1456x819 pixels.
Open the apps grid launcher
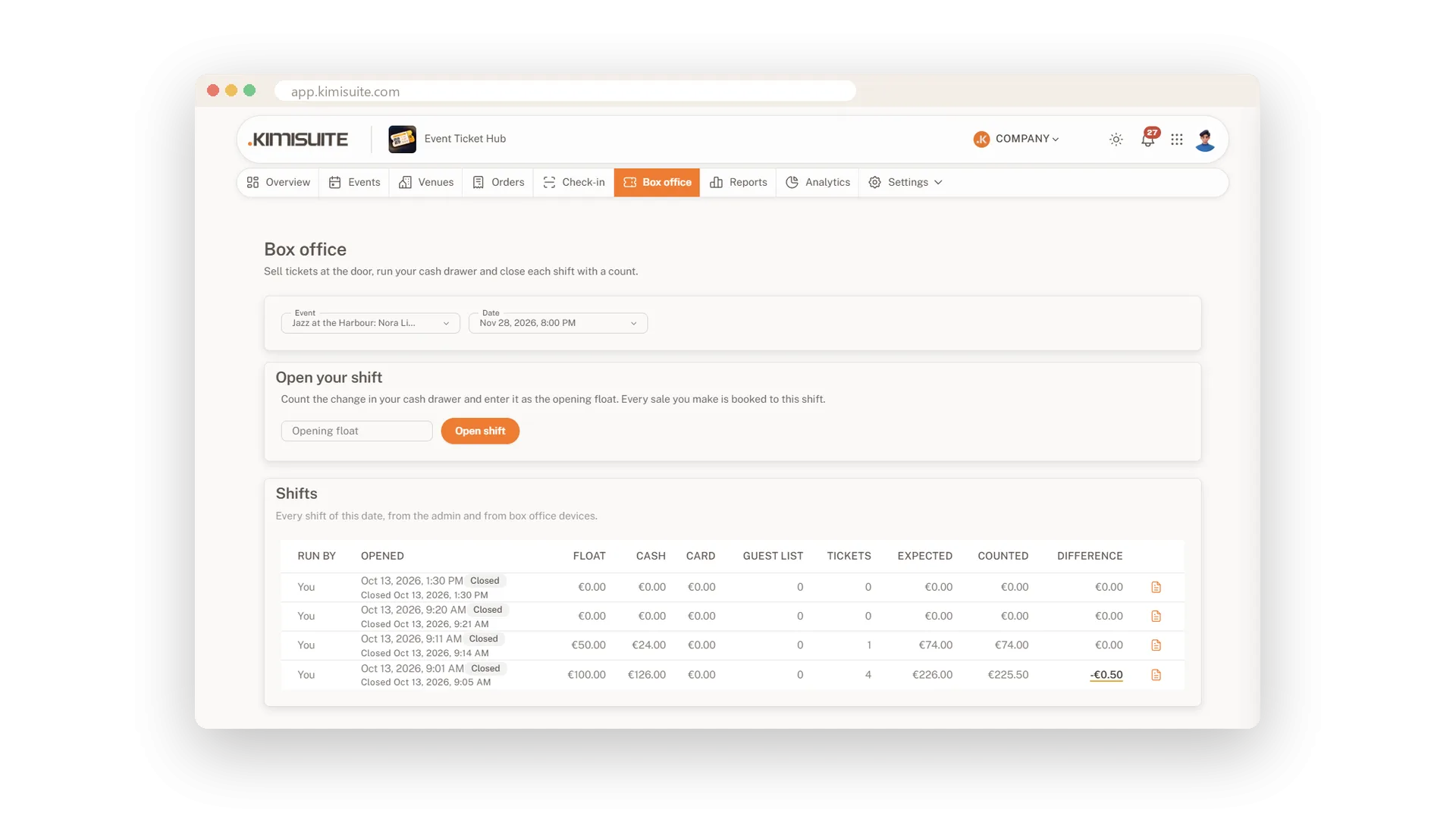[1176, 140]
